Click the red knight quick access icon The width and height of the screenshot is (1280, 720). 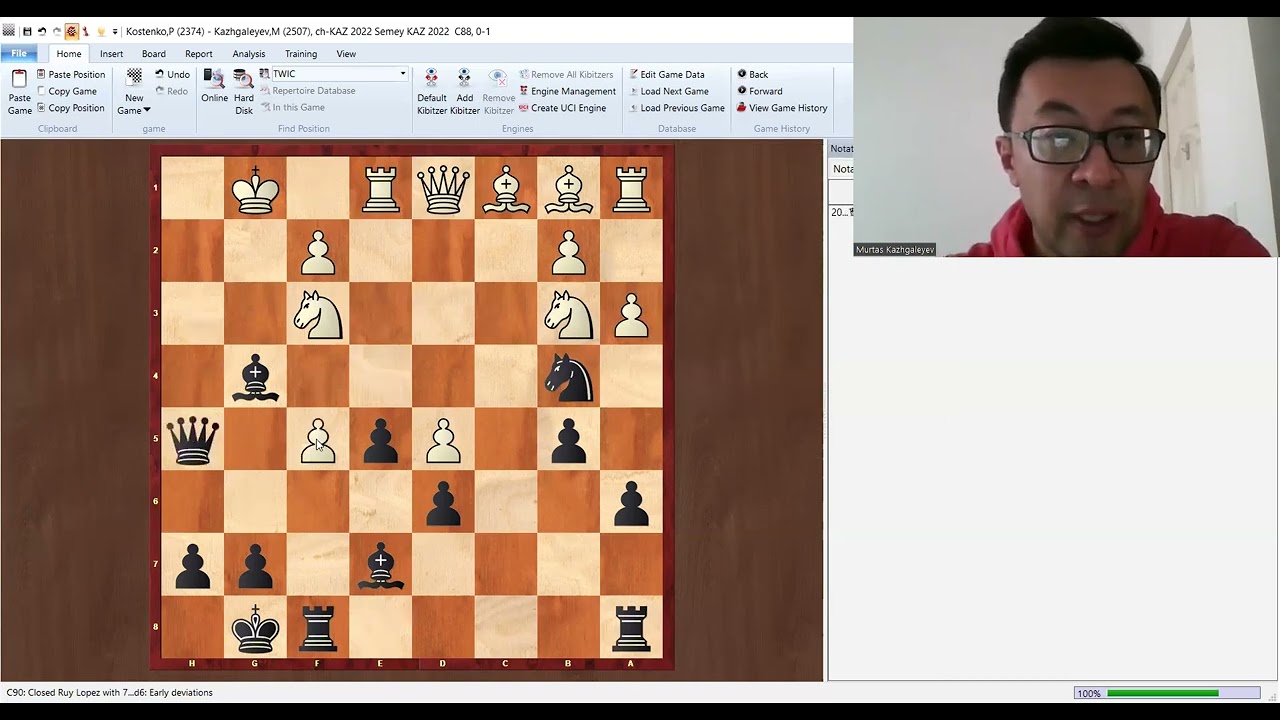pyautogui.click(x=85, y=31)
